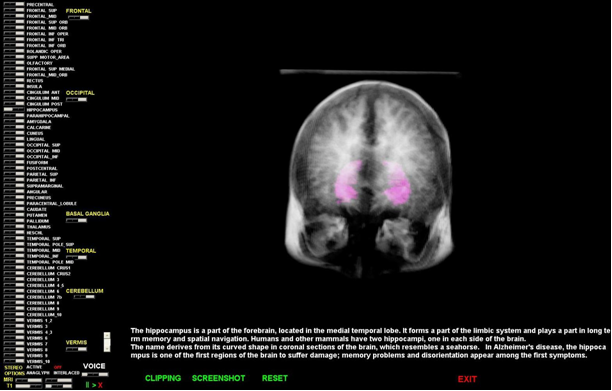Click the down arrow beside the VERMIS label

[107, 348]
